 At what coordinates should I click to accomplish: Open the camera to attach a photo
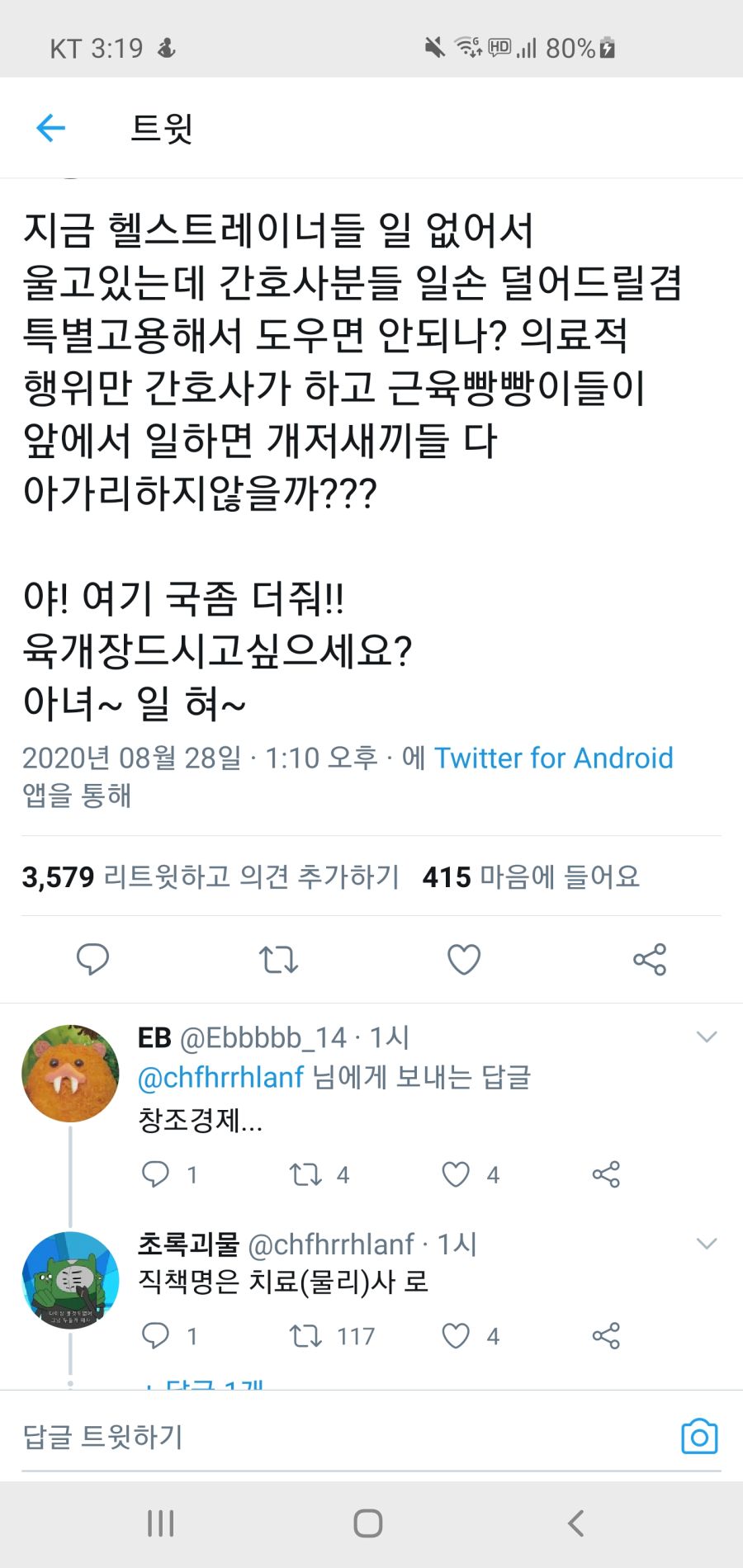(698, 1436)
